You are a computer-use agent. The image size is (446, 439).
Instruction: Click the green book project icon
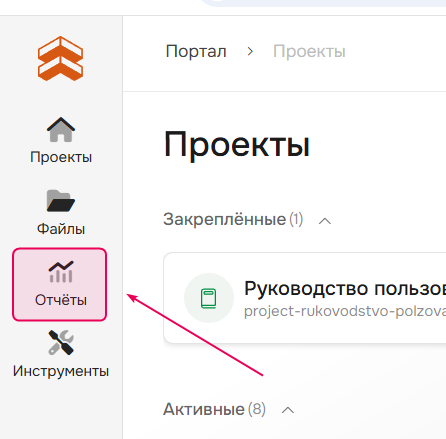pos(209,298)
